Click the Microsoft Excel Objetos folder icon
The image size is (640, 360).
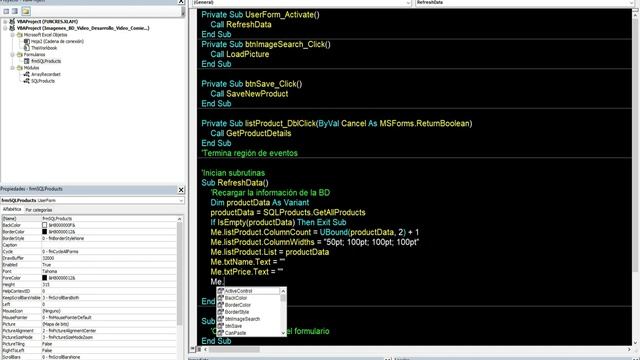click(19, 35)
